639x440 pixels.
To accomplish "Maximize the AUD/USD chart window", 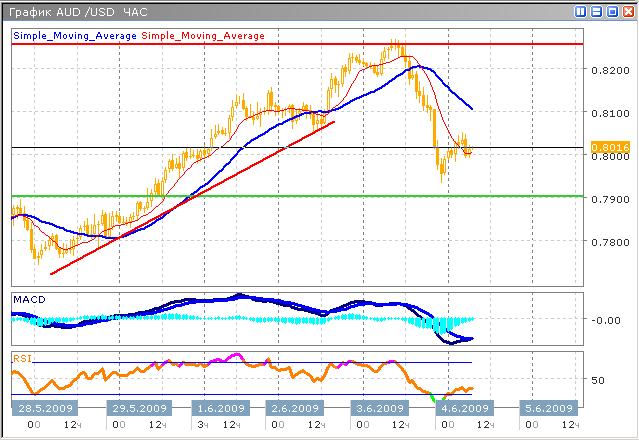I will point(612,11).
